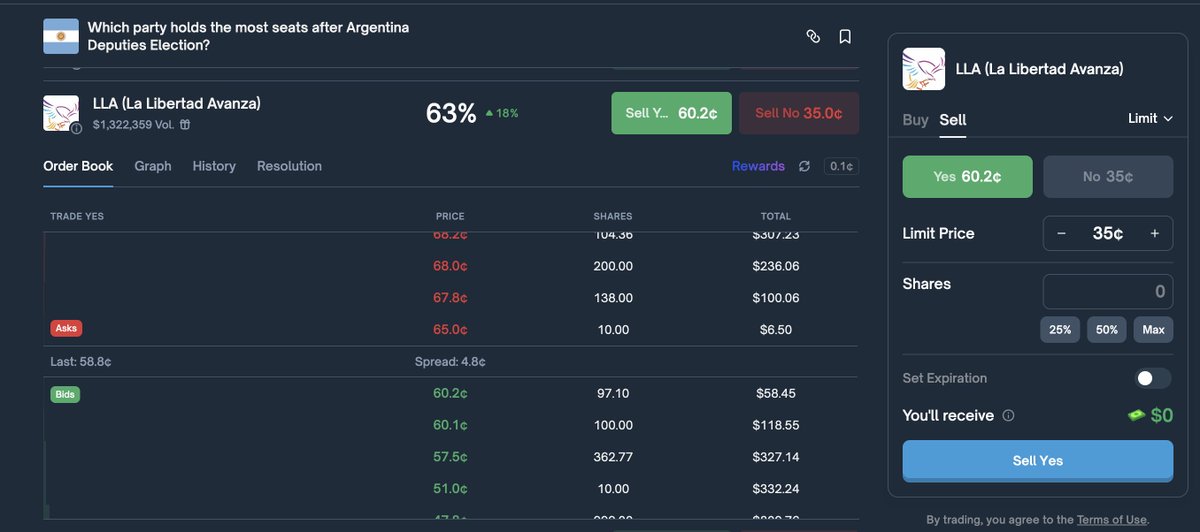The image size is (1200, 532).
Task: Select the Buy tab in the trade panel
Action: (x=915, y=119)
